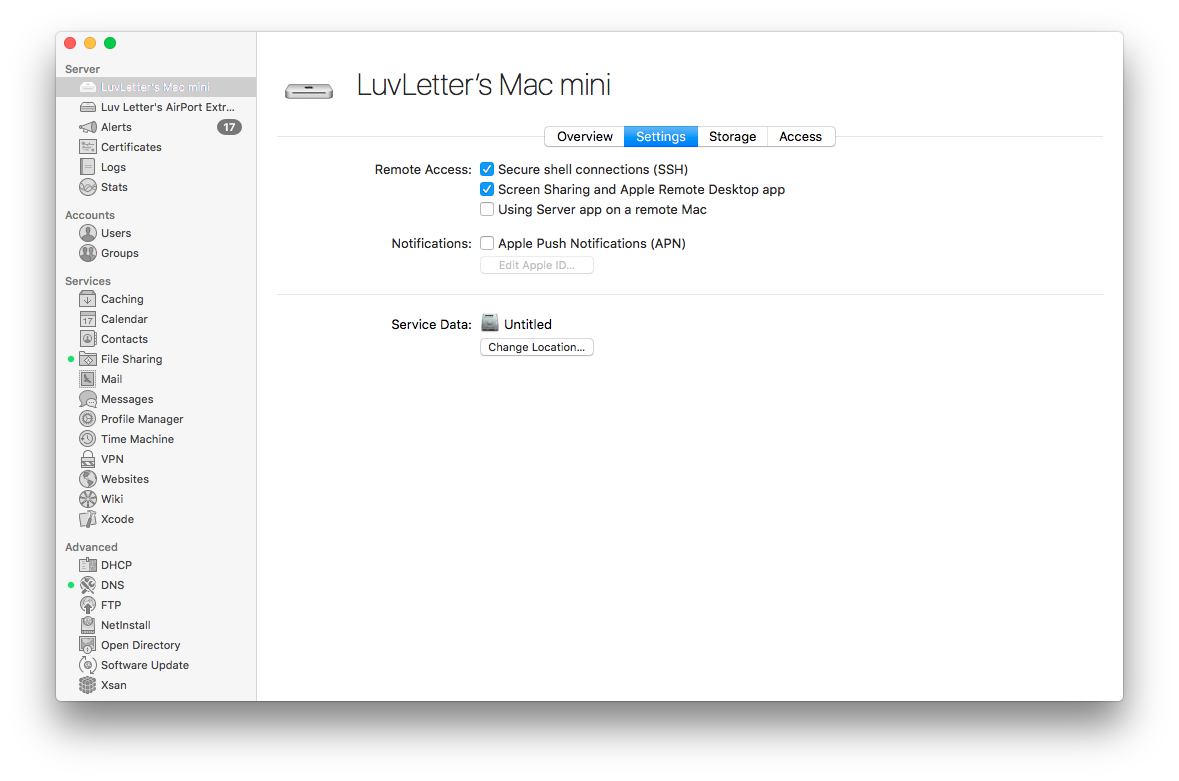Open the Logs icon
The image size is (1179, 781).
click(88, 167)
